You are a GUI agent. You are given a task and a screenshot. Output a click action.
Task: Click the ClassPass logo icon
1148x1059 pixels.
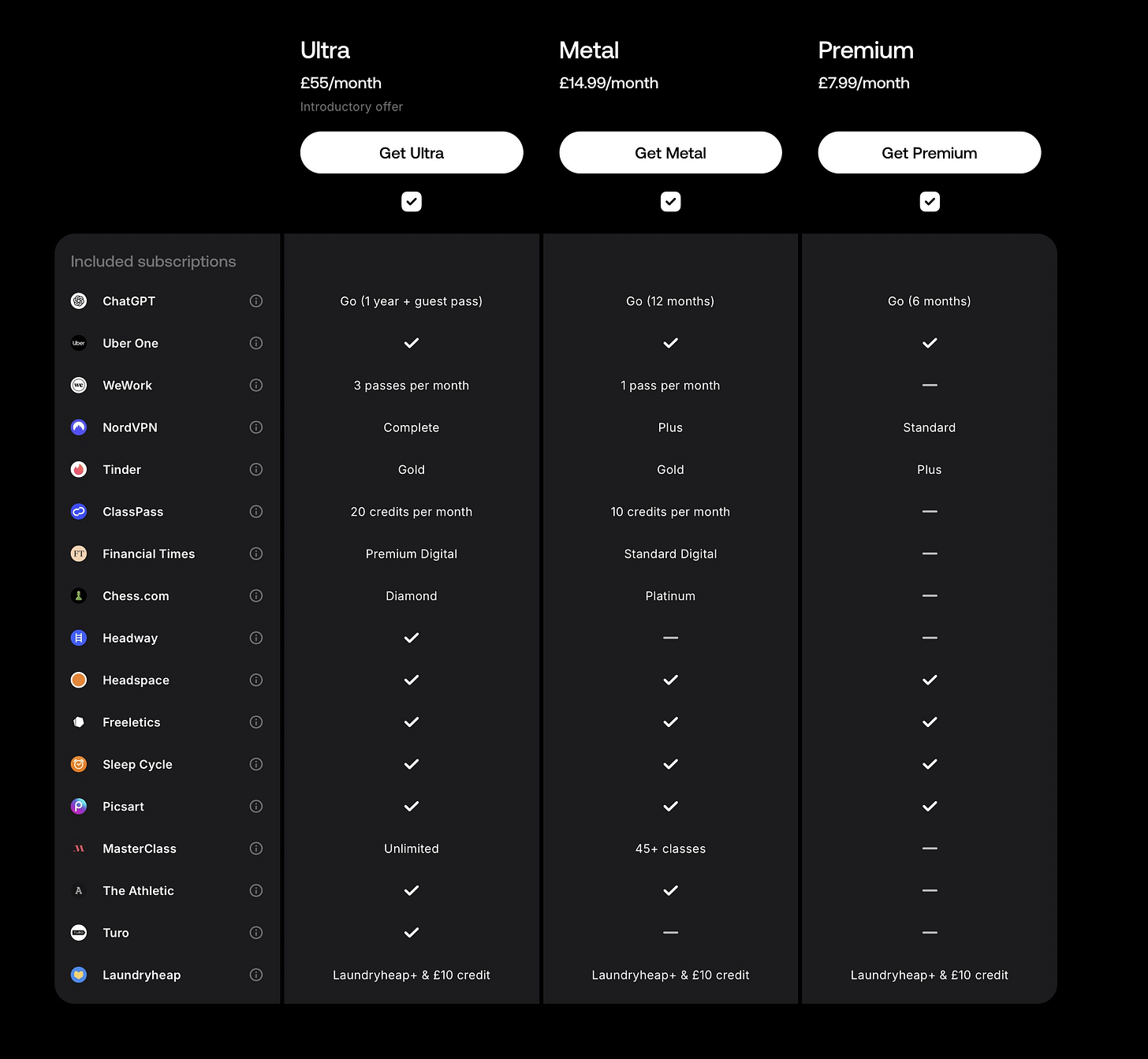coord(79,512)
